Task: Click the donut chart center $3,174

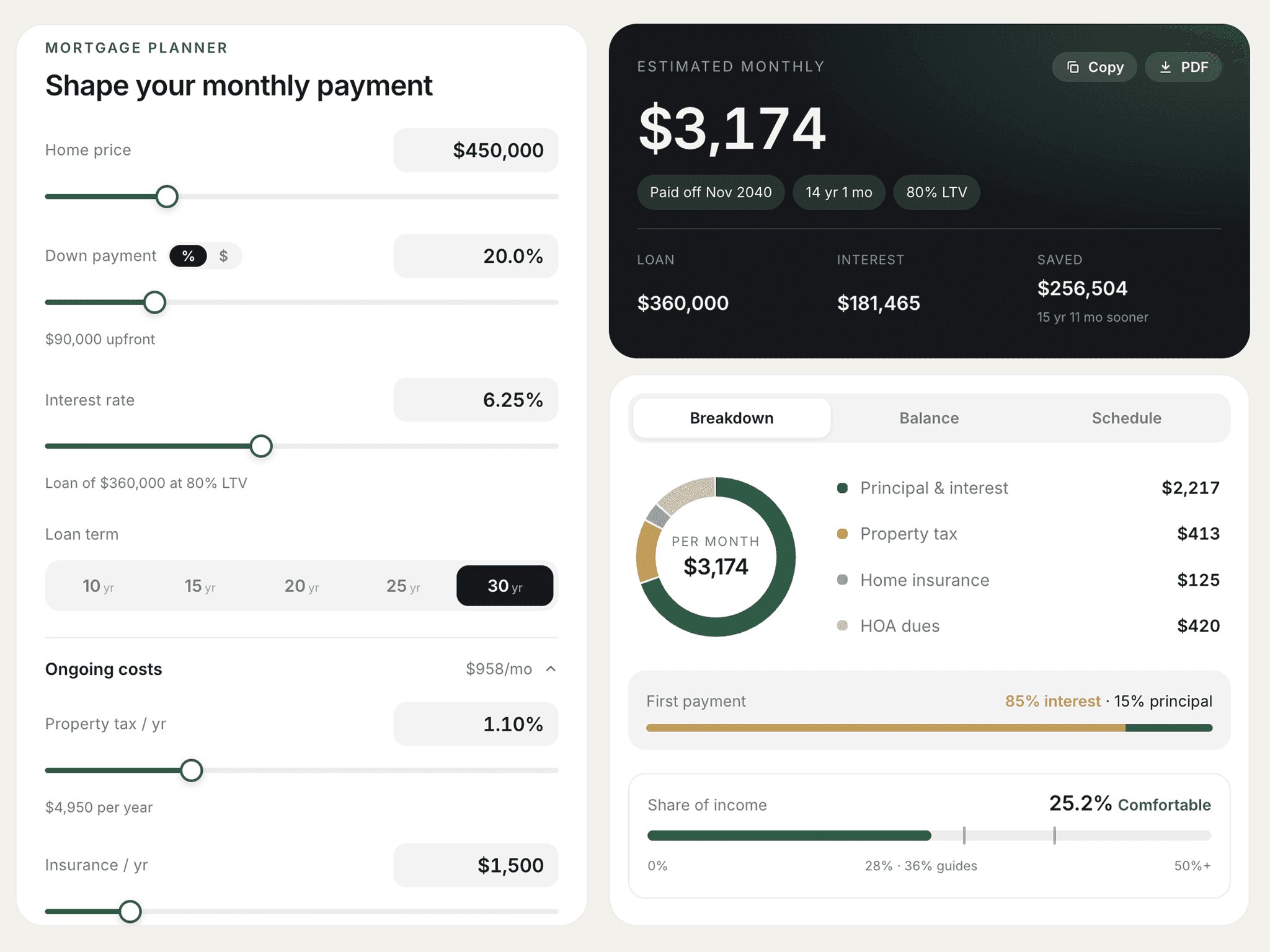Action: pyautogui.click(x=716, y=566)
